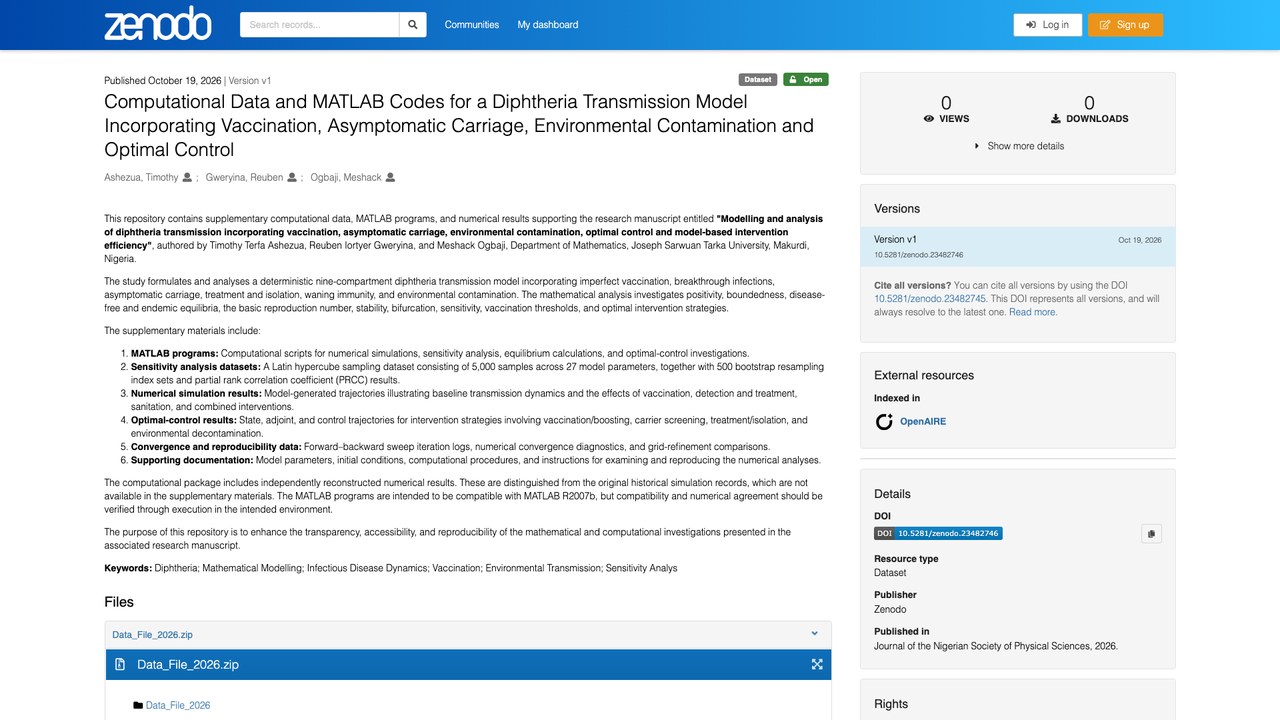Copy the DOI with clipboard icon
Image resolution: width=1280 pixels, height=720 pixels.
pos(1151,534)
